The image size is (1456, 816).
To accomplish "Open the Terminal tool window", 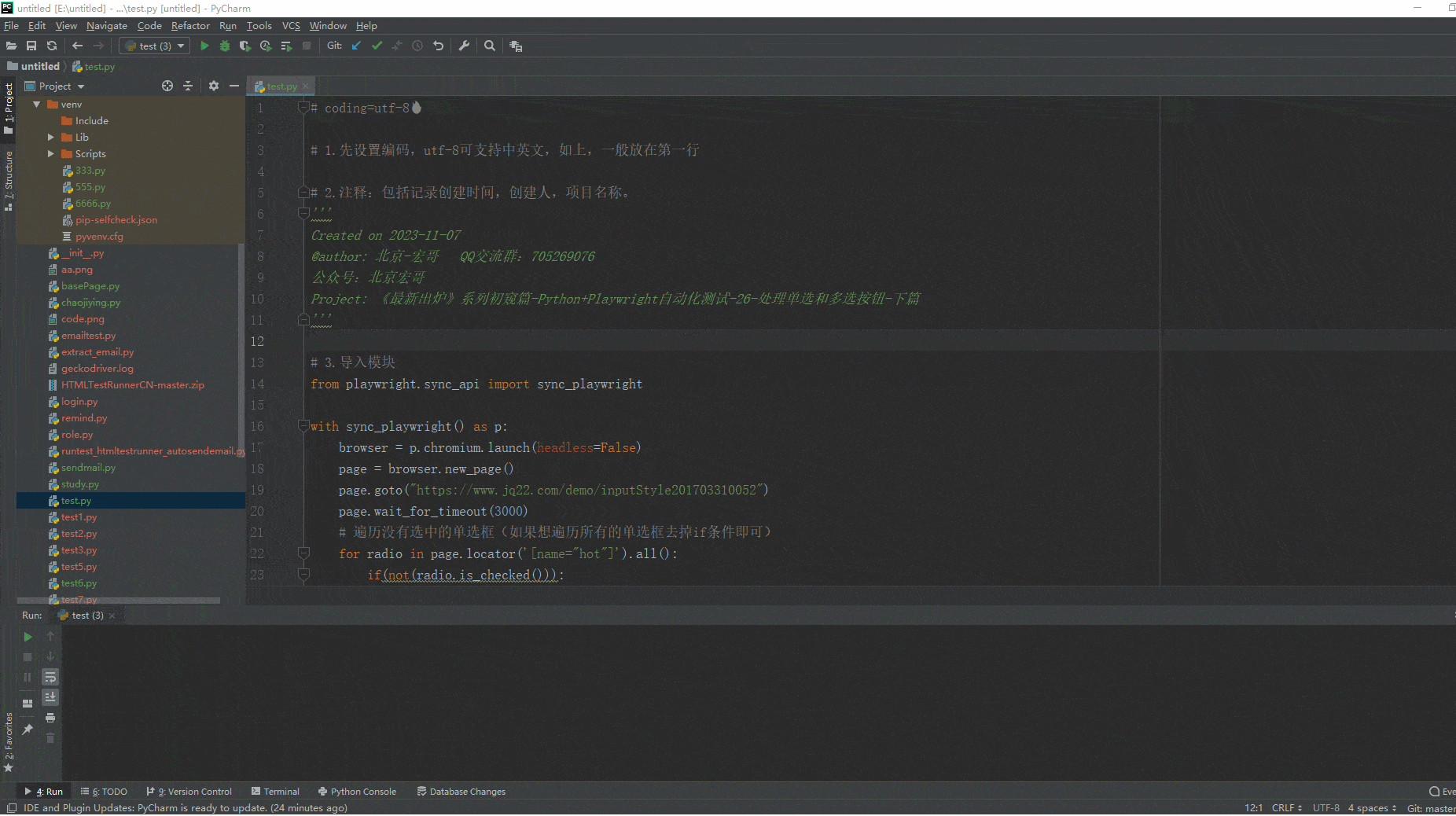I will click(275, 792).
